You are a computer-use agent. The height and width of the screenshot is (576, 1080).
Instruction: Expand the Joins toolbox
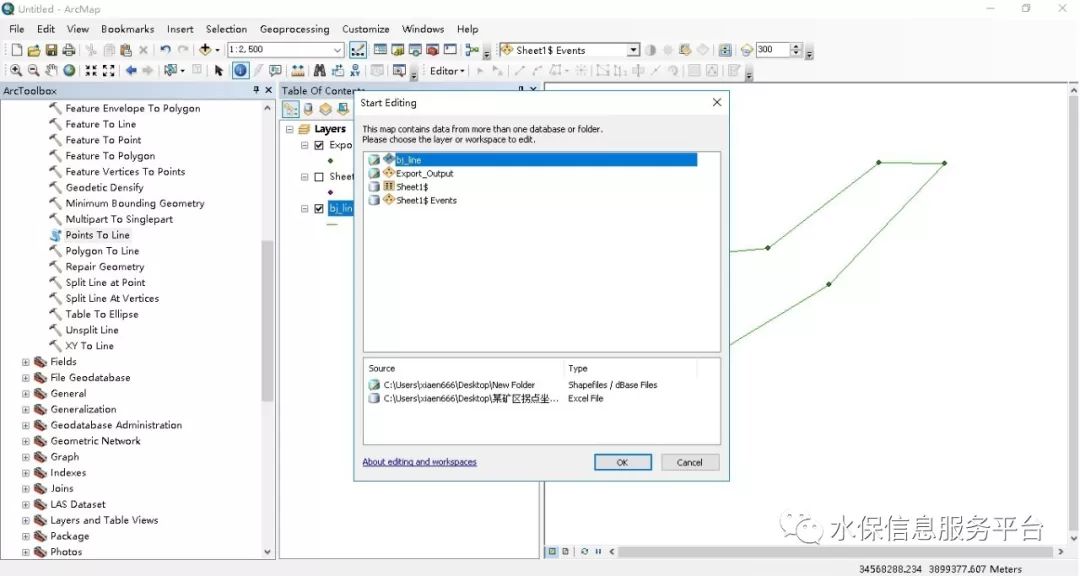tap(25, 488)
